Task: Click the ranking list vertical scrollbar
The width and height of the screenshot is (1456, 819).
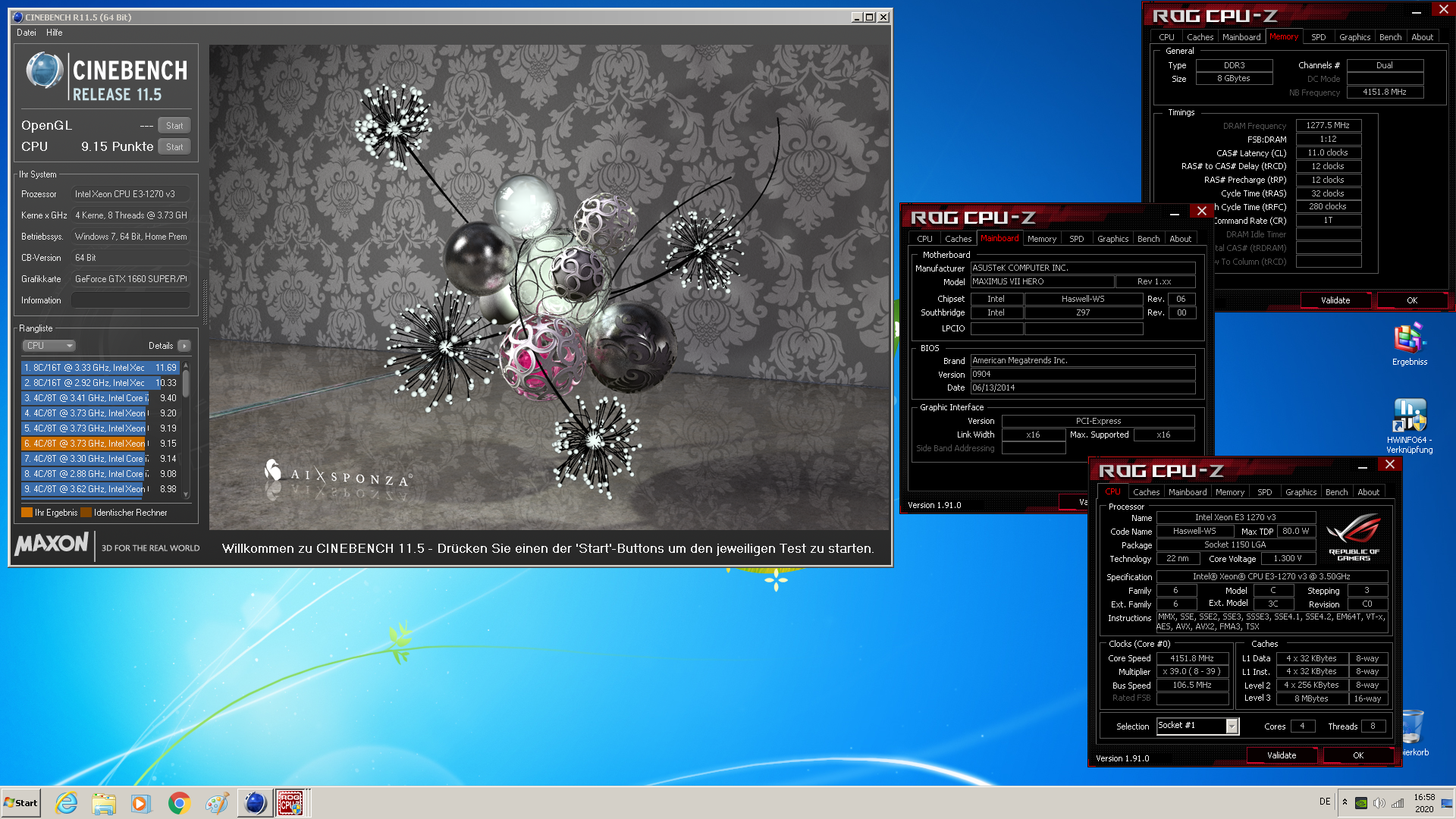Action: [x=186, y=430]
